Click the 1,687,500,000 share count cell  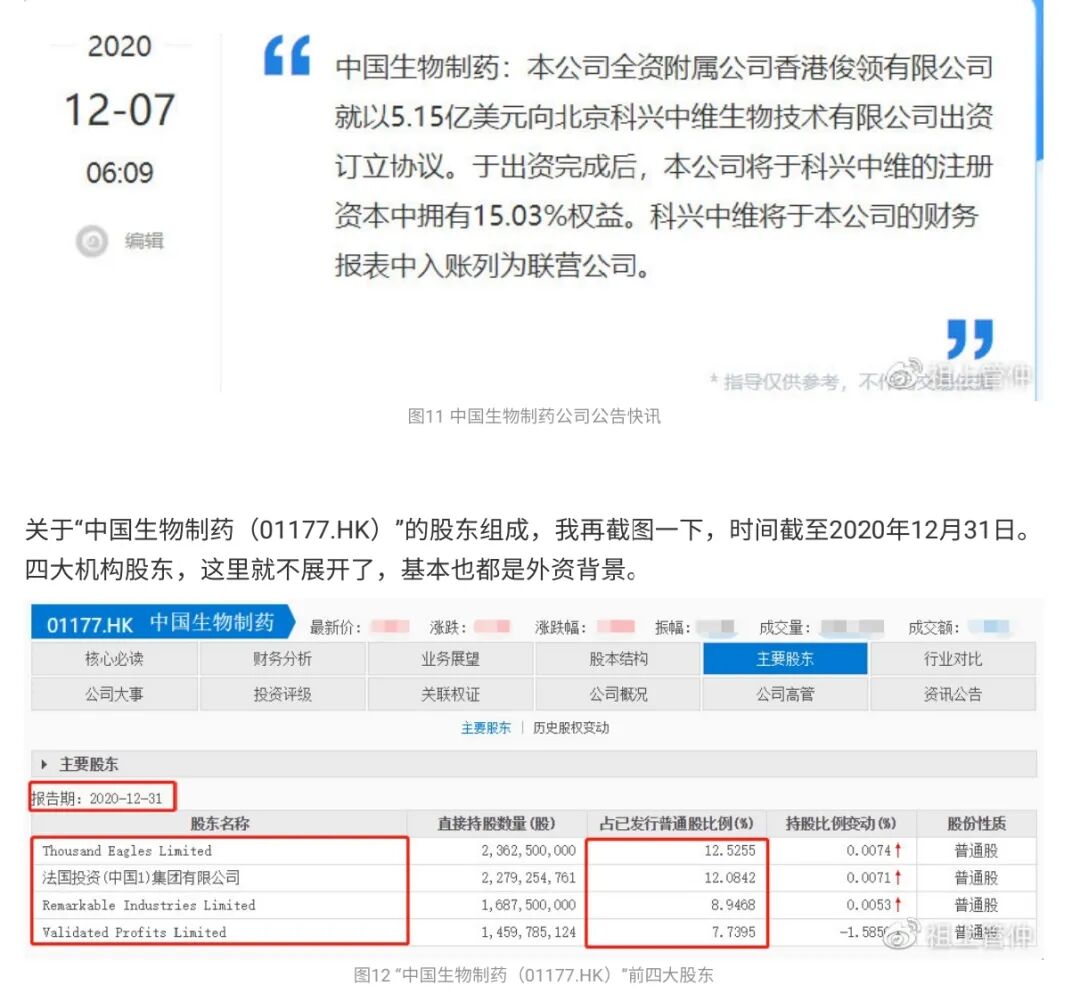pos(529,905)
